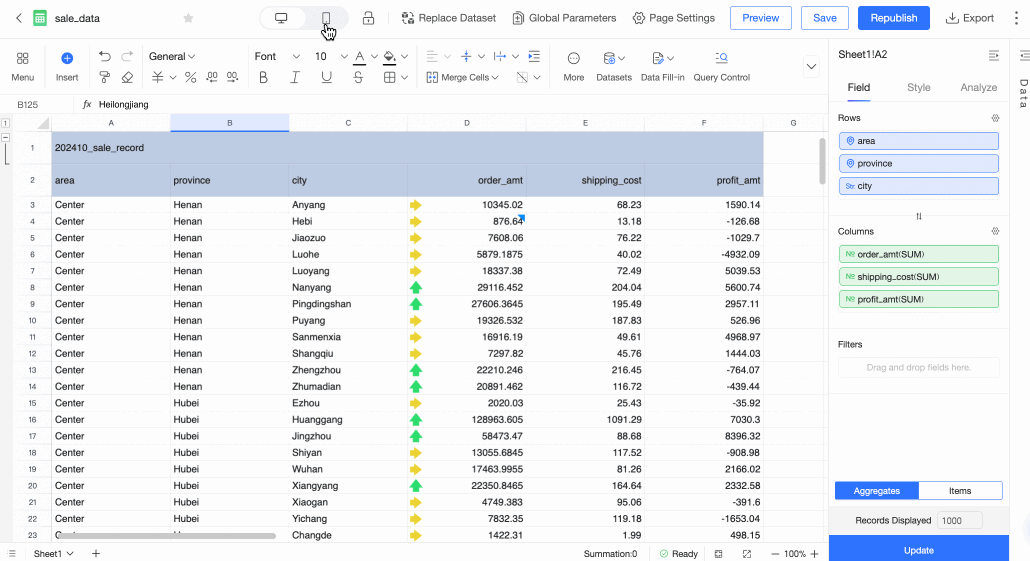Click the eraser clear-format icon
The image size is (1030, 561).
(x=127, y=77)
